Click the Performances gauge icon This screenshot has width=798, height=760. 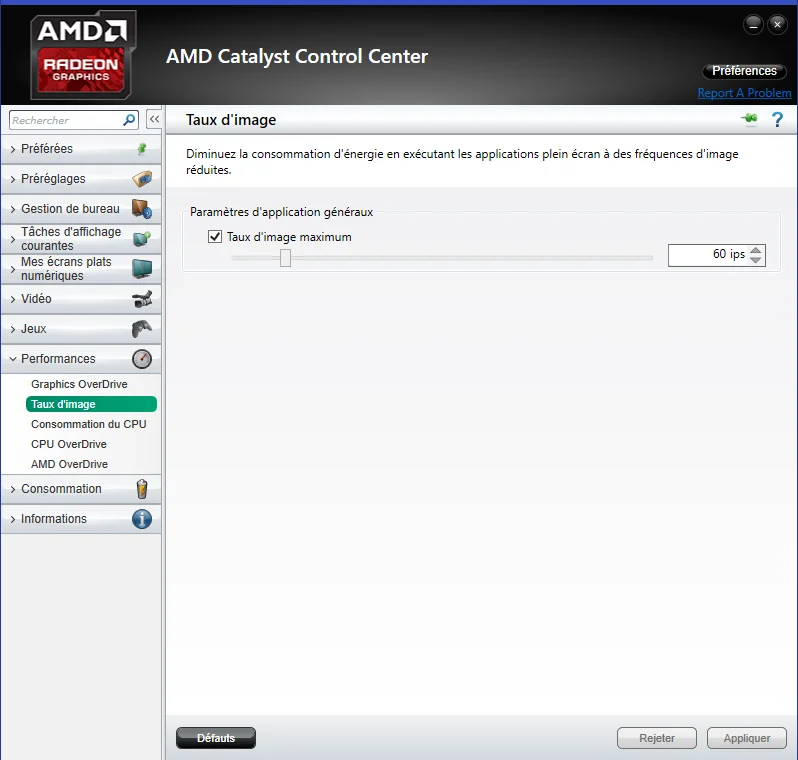click(142, 359)
